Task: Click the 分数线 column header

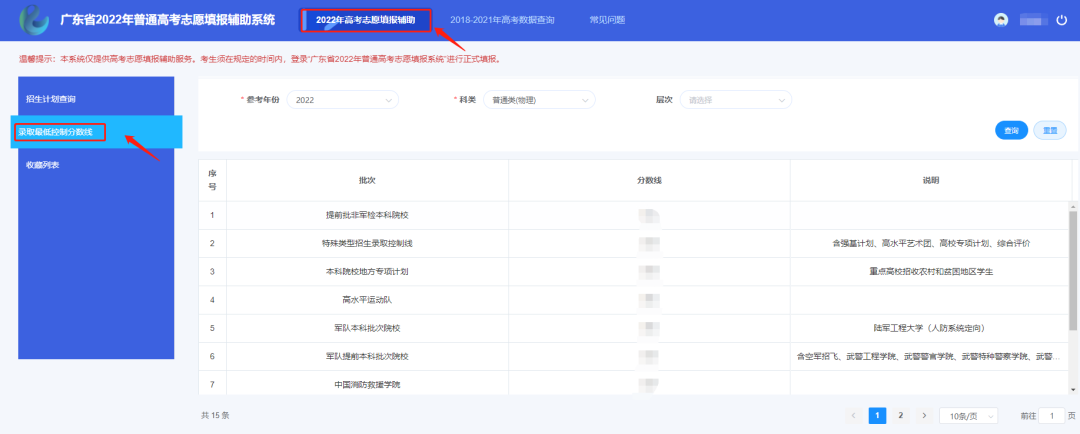Action: (x=649, y=180)
